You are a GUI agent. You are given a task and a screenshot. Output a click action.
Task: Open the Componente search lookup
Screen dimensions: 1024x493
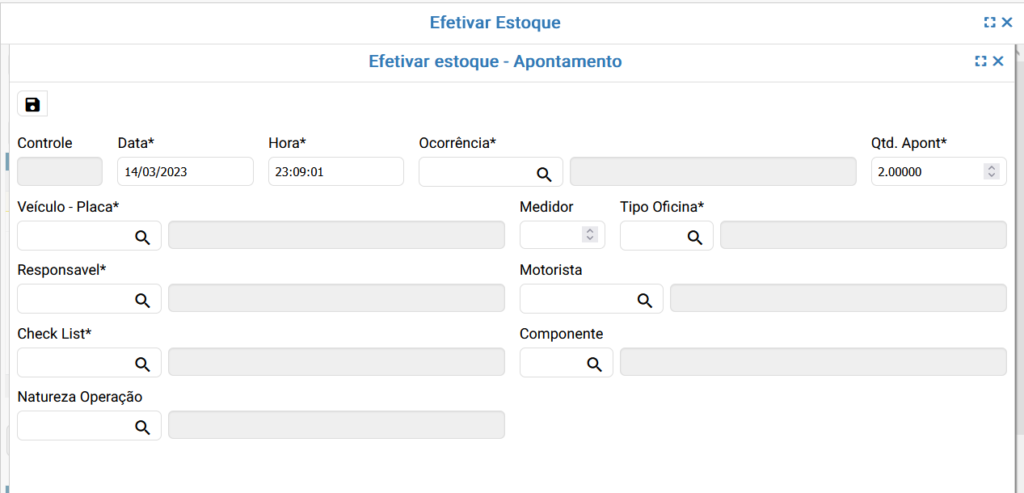point(593,364)
